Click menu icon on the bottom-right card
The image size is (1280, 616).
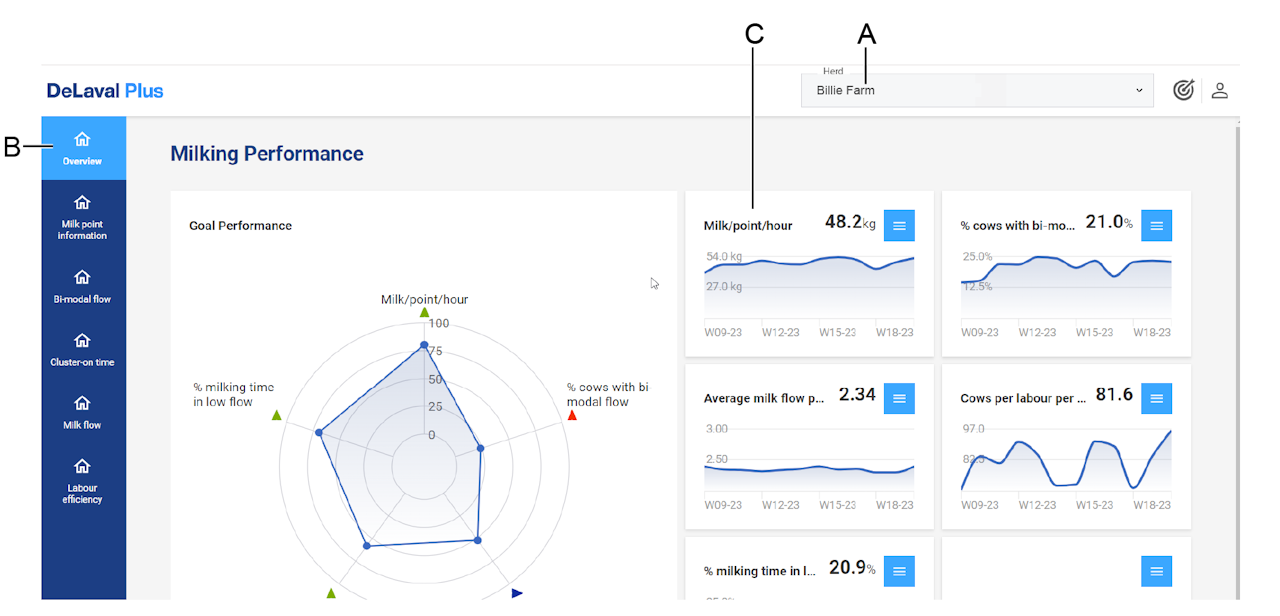(1156, 571)
